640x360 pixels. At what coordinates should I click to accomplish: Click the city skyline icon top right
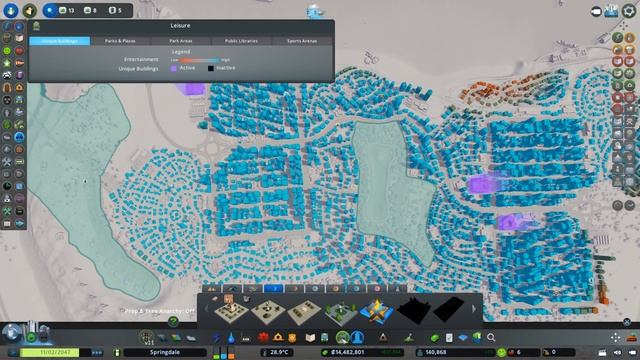click(x=611, y=11)
